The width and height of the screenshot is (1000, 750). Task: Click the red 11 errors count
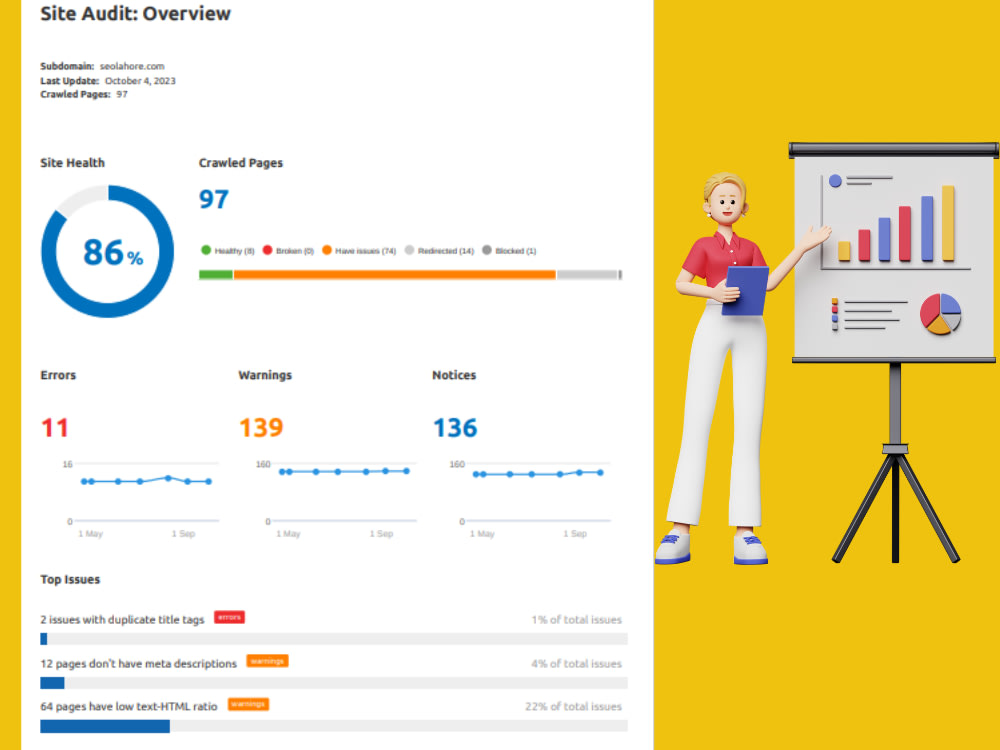pos(55,428)
